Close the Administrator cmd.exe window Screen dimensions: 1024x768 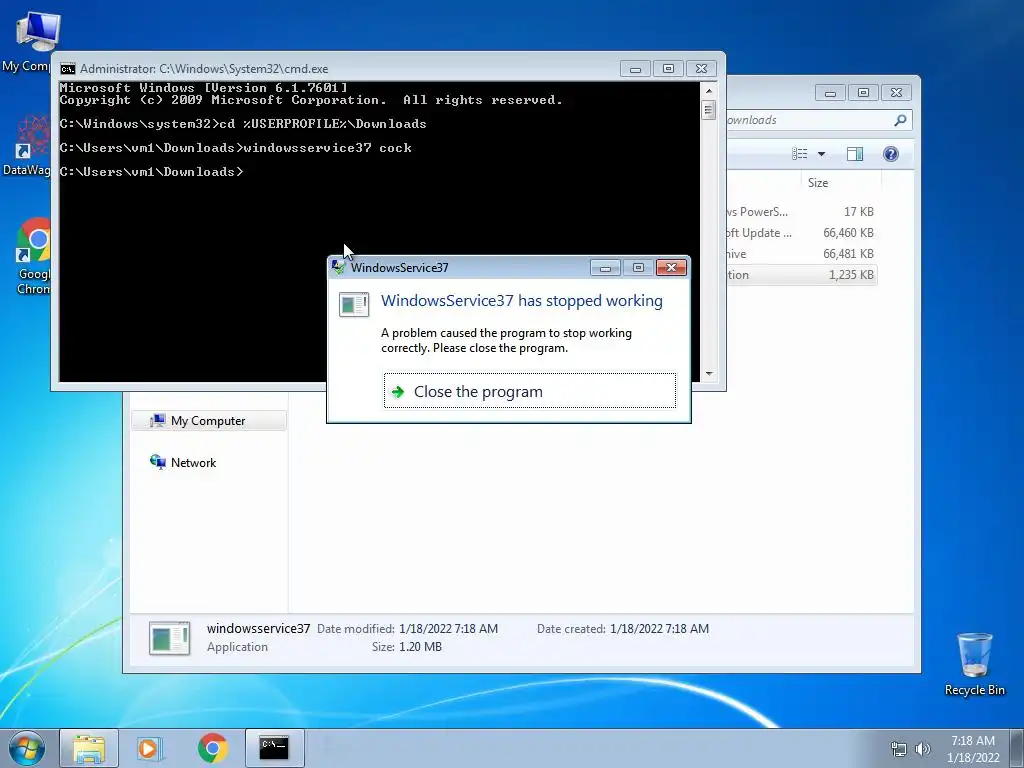[x=701, y=69]
